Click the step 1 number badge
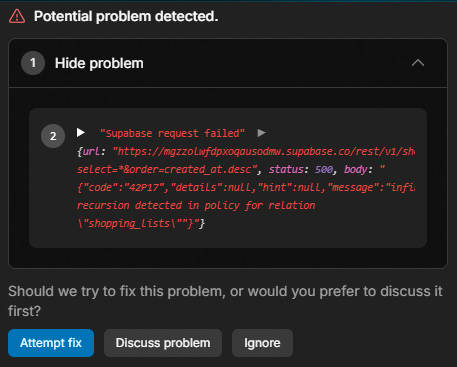 [33, 63]
